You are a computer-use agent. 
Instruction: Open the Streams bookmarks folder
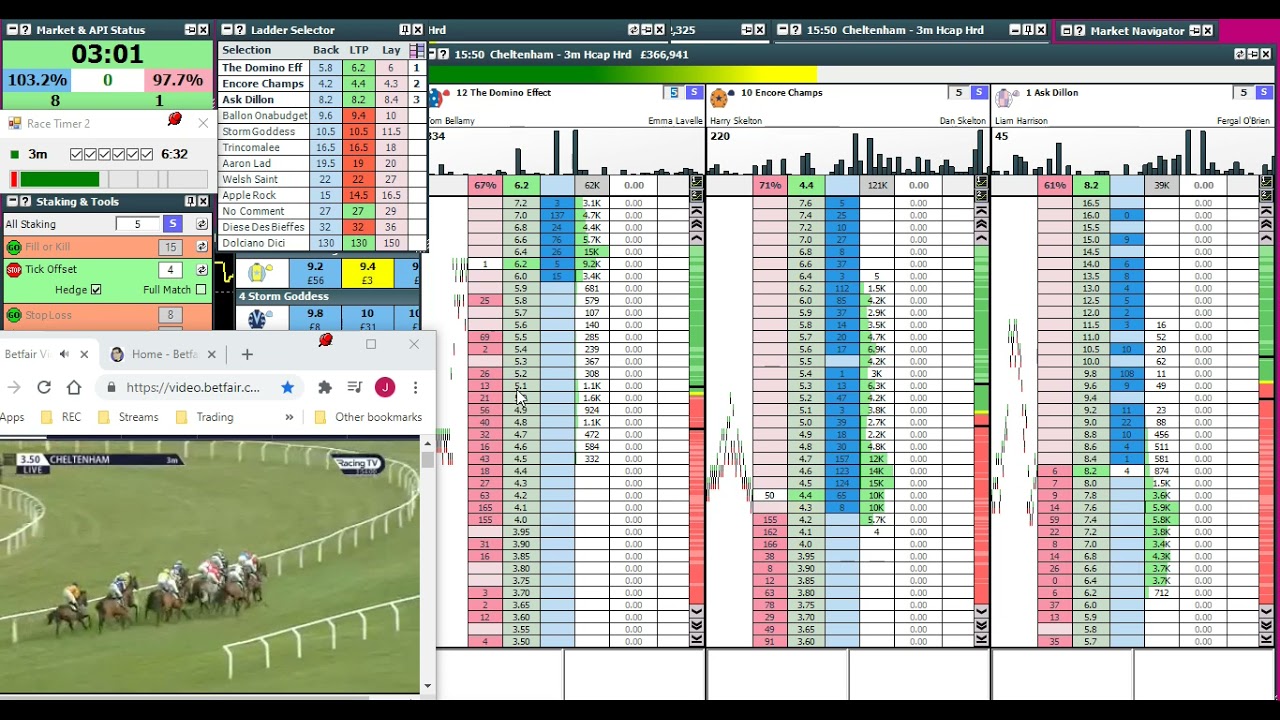127,417
